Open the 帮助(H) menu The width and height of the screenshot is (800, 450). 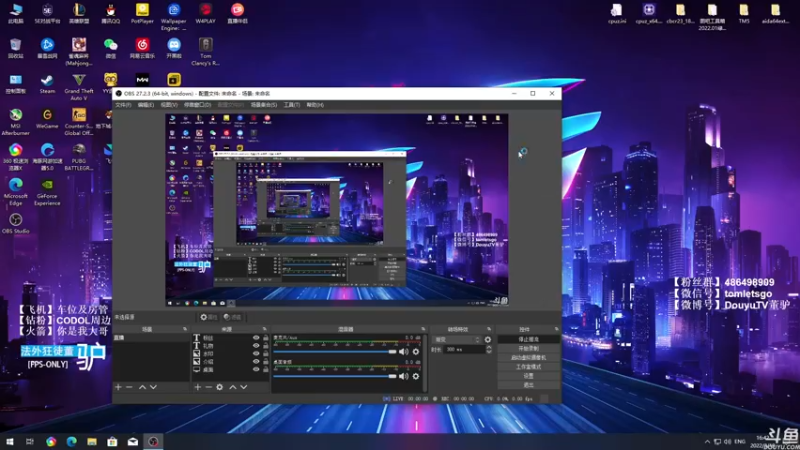[x=315, y=105]
